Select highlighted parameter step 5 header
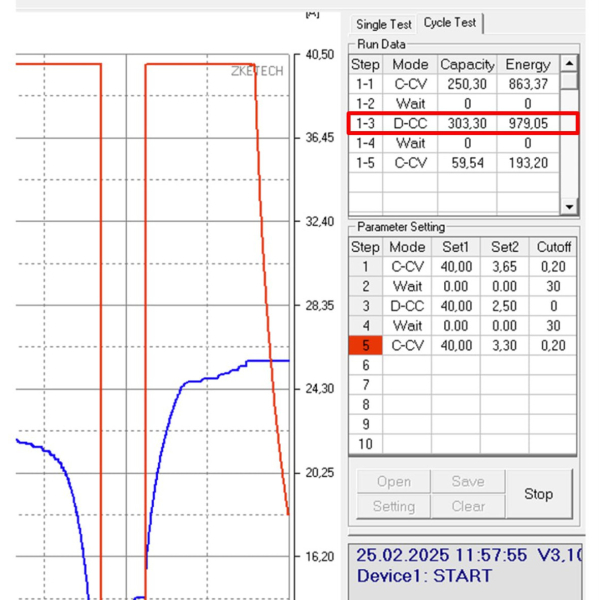Viewport: 600px width, 600px height. (x=365, y=346)
